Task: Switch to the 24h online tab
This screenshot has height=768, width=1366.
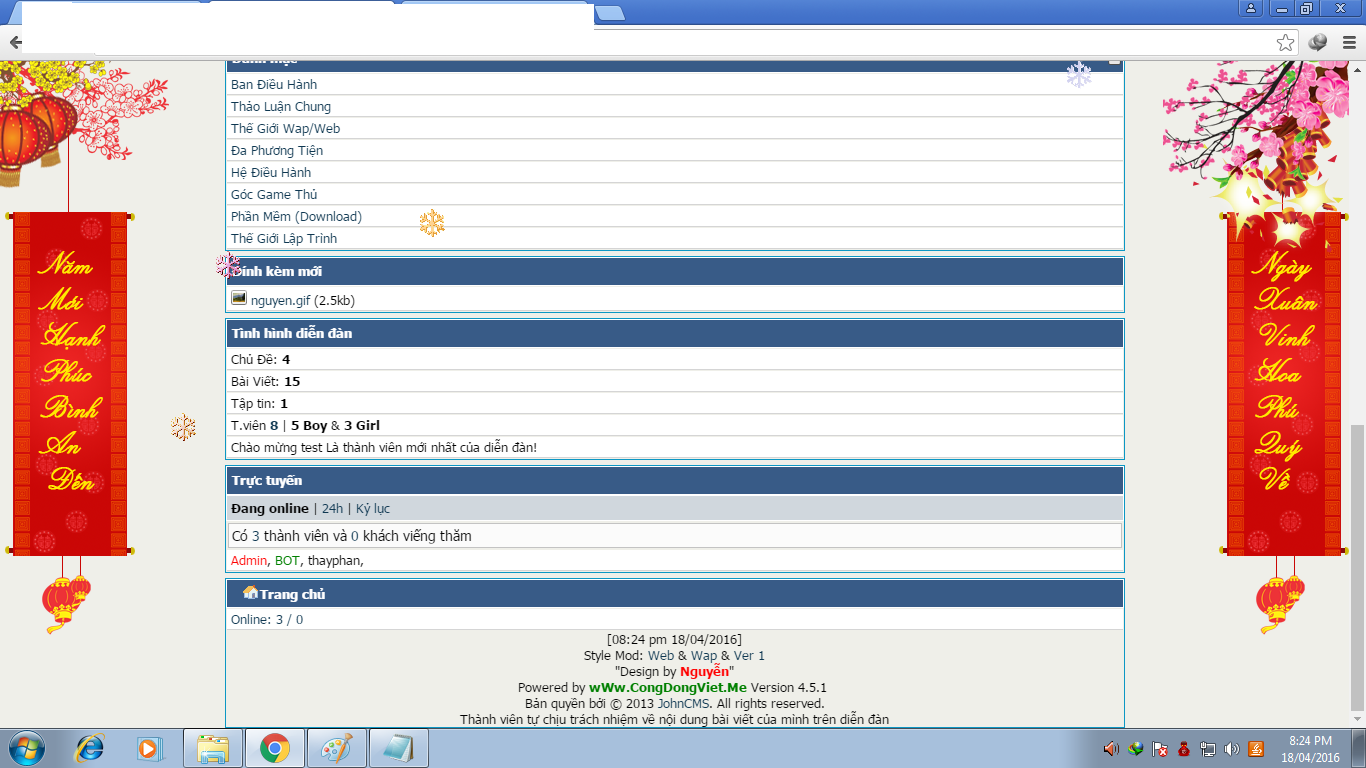Action: pyautogui.click(x=332, y=509)
